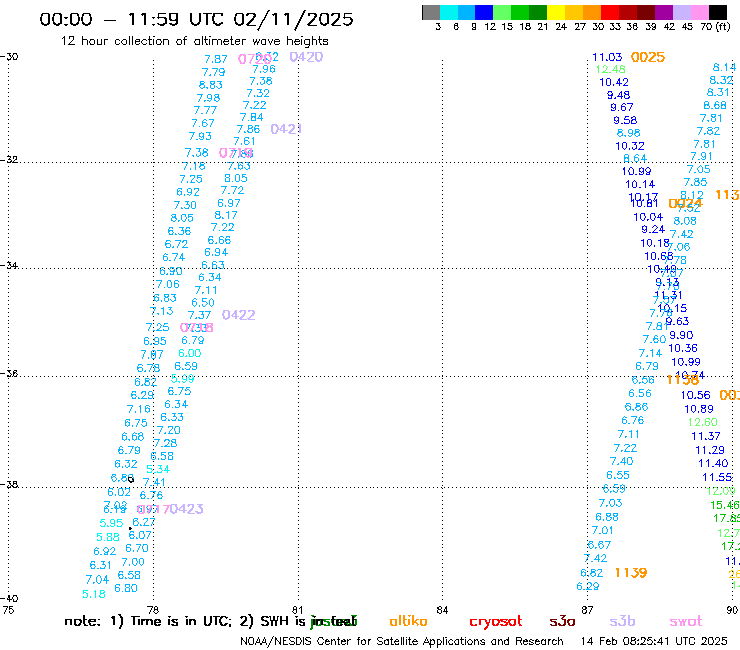Select the '7.04' wave height value
This screenshot has height=650, width=740.
coord(97,580)
